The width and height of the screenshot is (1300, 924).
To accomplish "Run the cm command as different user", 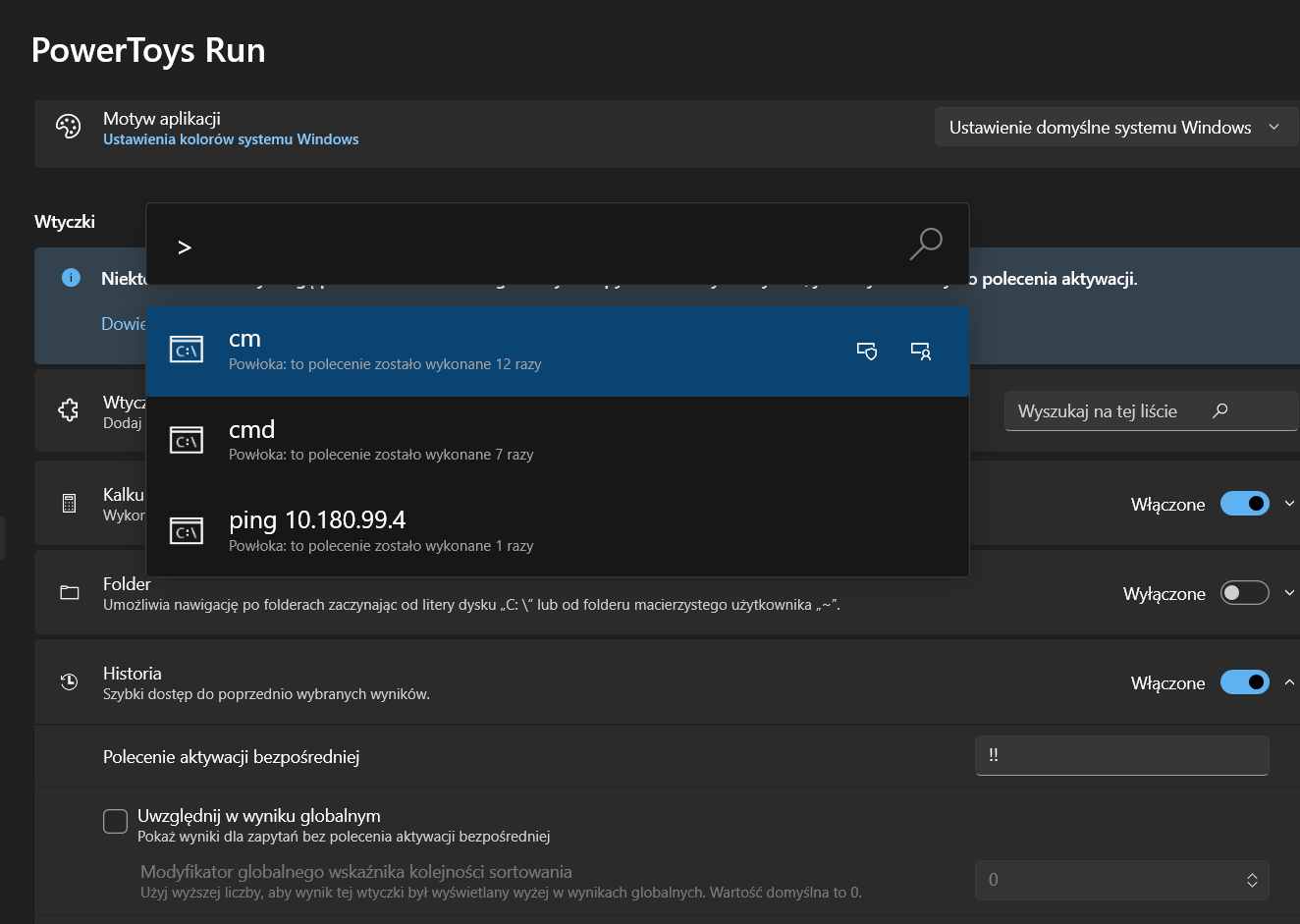I will click(921, 351).
